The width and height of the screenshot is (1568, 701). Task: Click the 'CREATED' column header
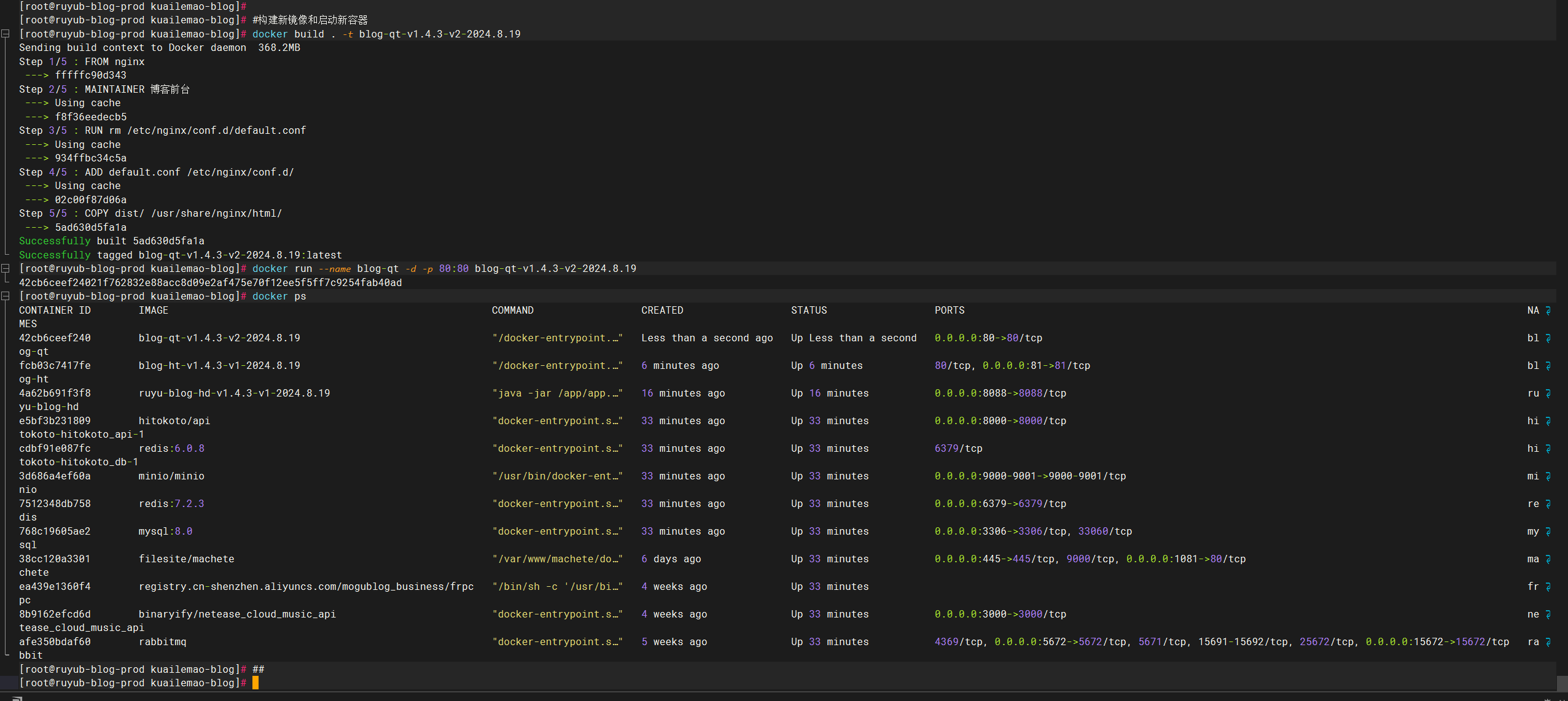[x=662, y=311]
